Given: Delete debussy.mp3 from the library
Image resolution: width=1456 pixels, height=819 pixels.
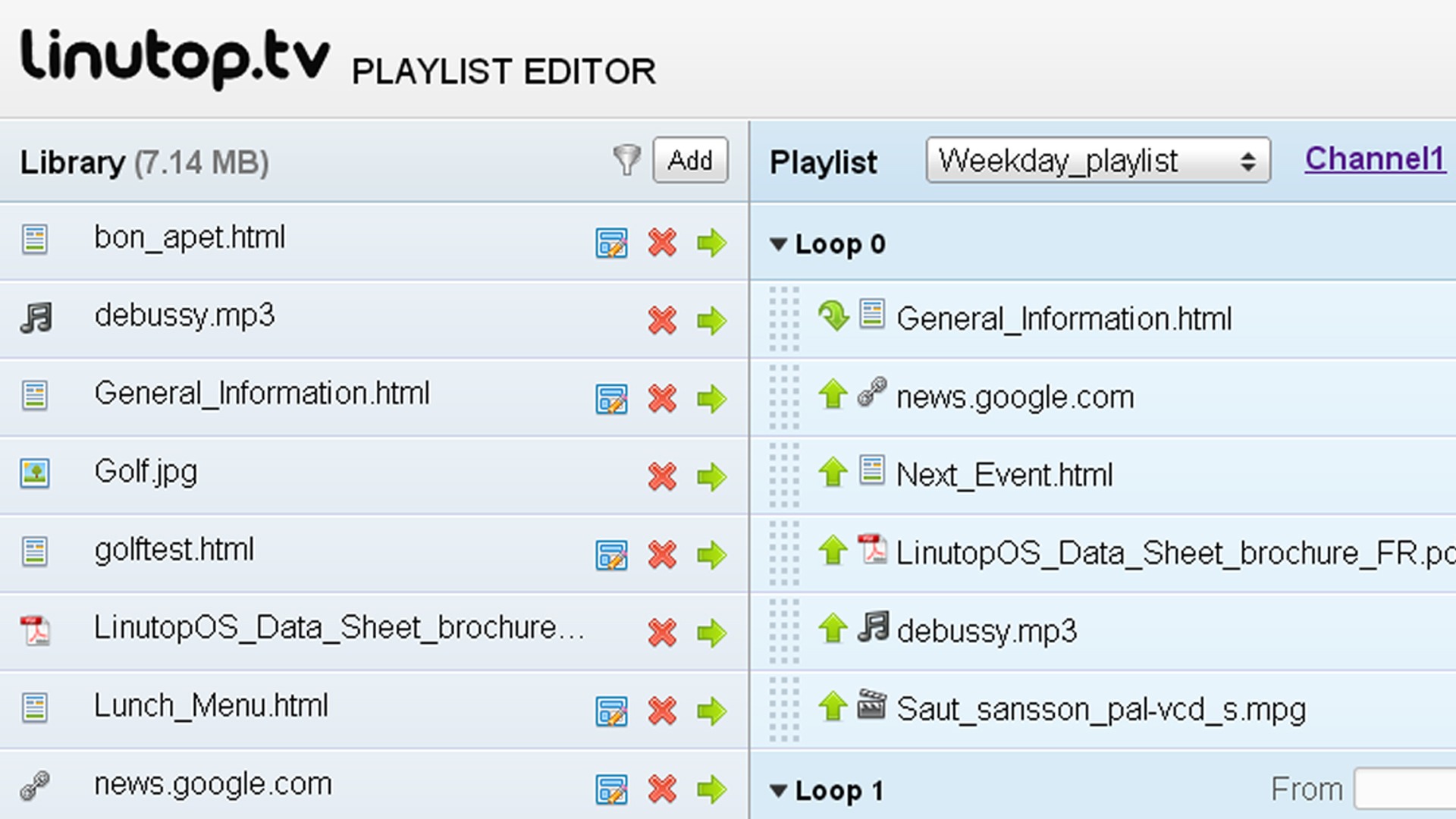Looking at the screenshot, I should [662, 321].
